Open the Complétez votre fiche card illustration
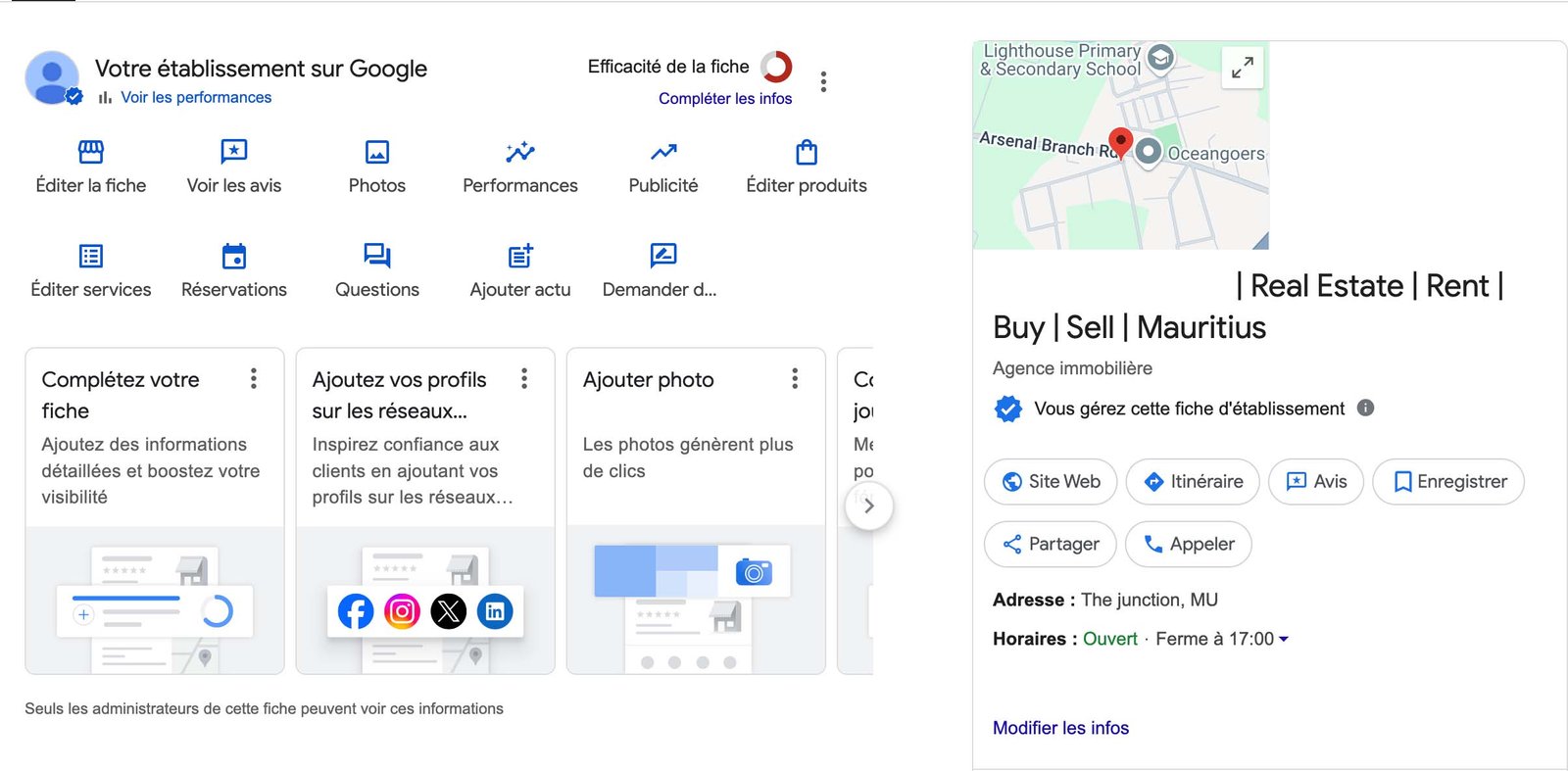1568x771 pixels. (155, 601)
